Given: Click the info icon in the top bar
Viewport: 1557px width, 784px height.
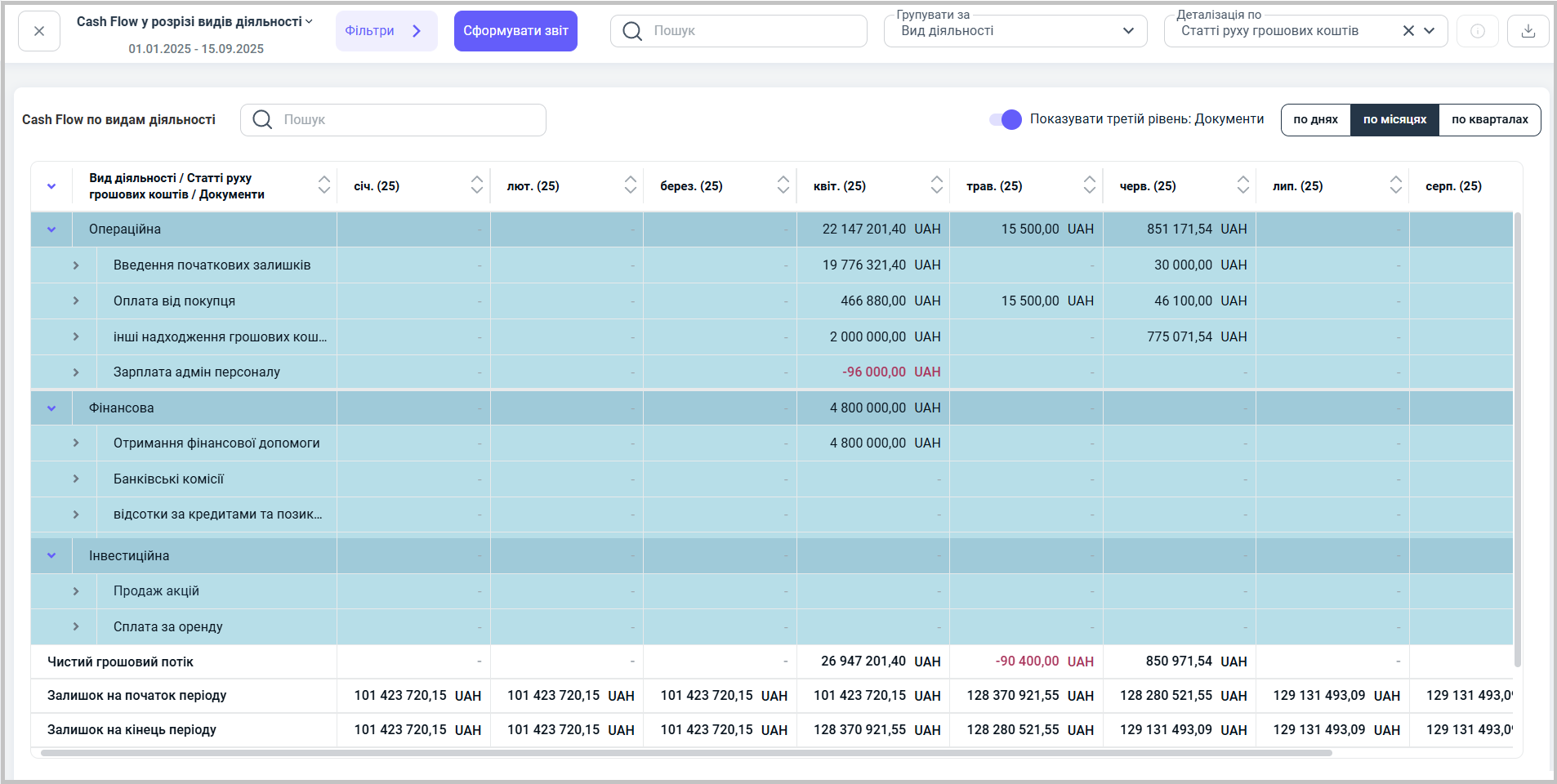Looking at the screenshot, I should pos(1477,31).
